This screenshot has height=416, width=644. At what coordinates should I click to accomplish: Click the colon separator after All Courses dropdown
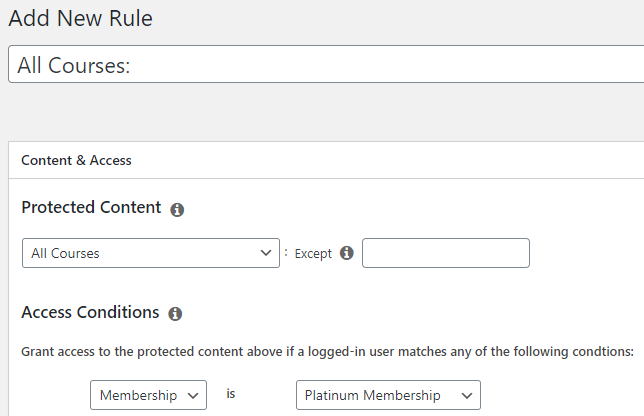[286, 253]
